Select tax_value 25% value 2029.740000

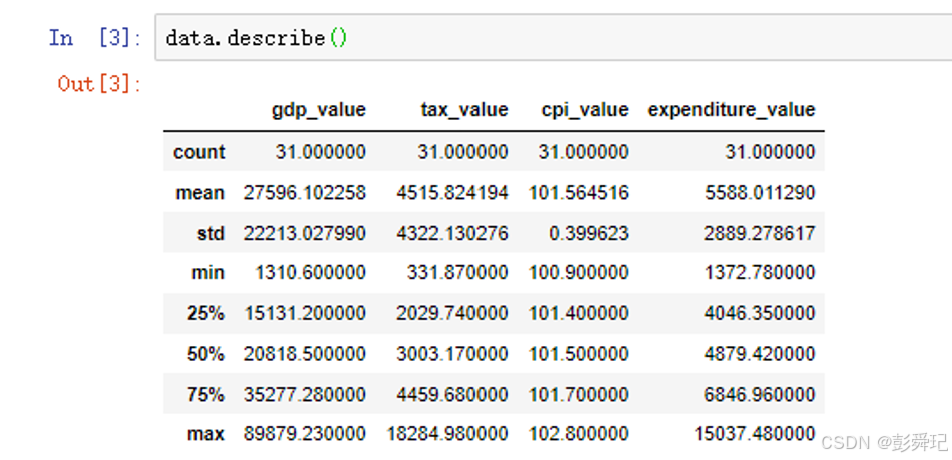(453, 314)
